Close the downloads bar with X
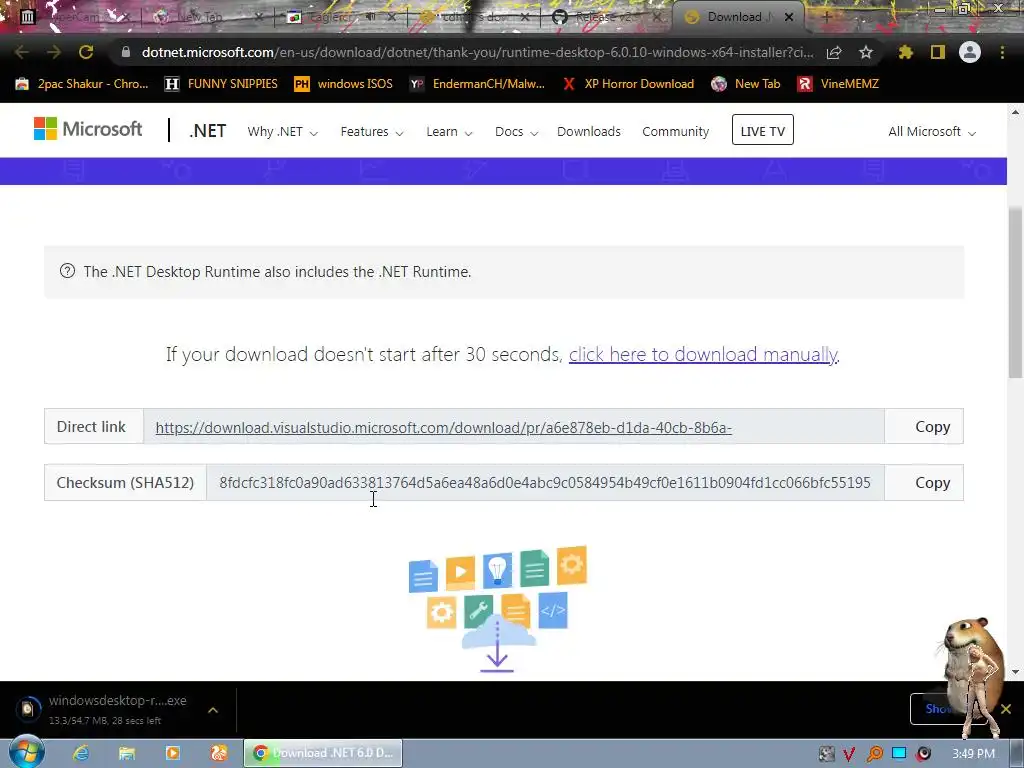This screenshot has height=768, width=1024. click(x=1006, y=709)
